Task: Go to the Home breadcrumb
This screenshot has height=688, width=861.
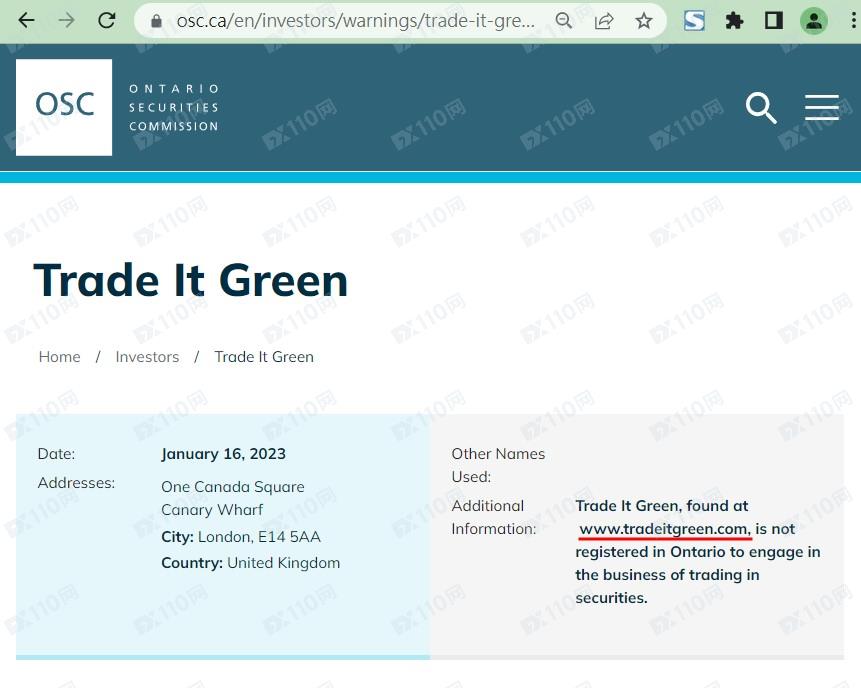Action: [x=59, y=357]
